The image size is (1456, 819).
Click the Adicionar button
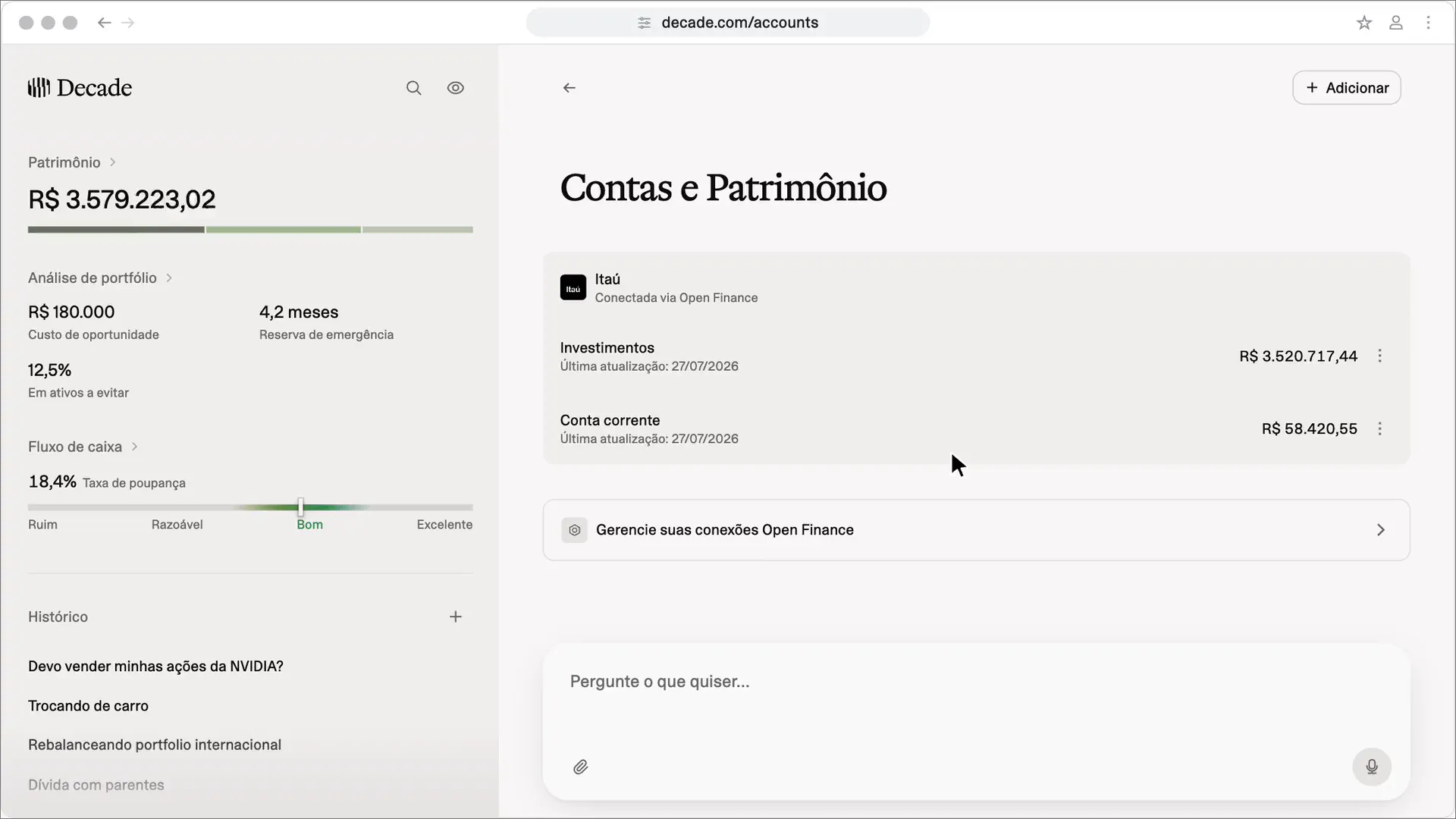point(1347,88)
